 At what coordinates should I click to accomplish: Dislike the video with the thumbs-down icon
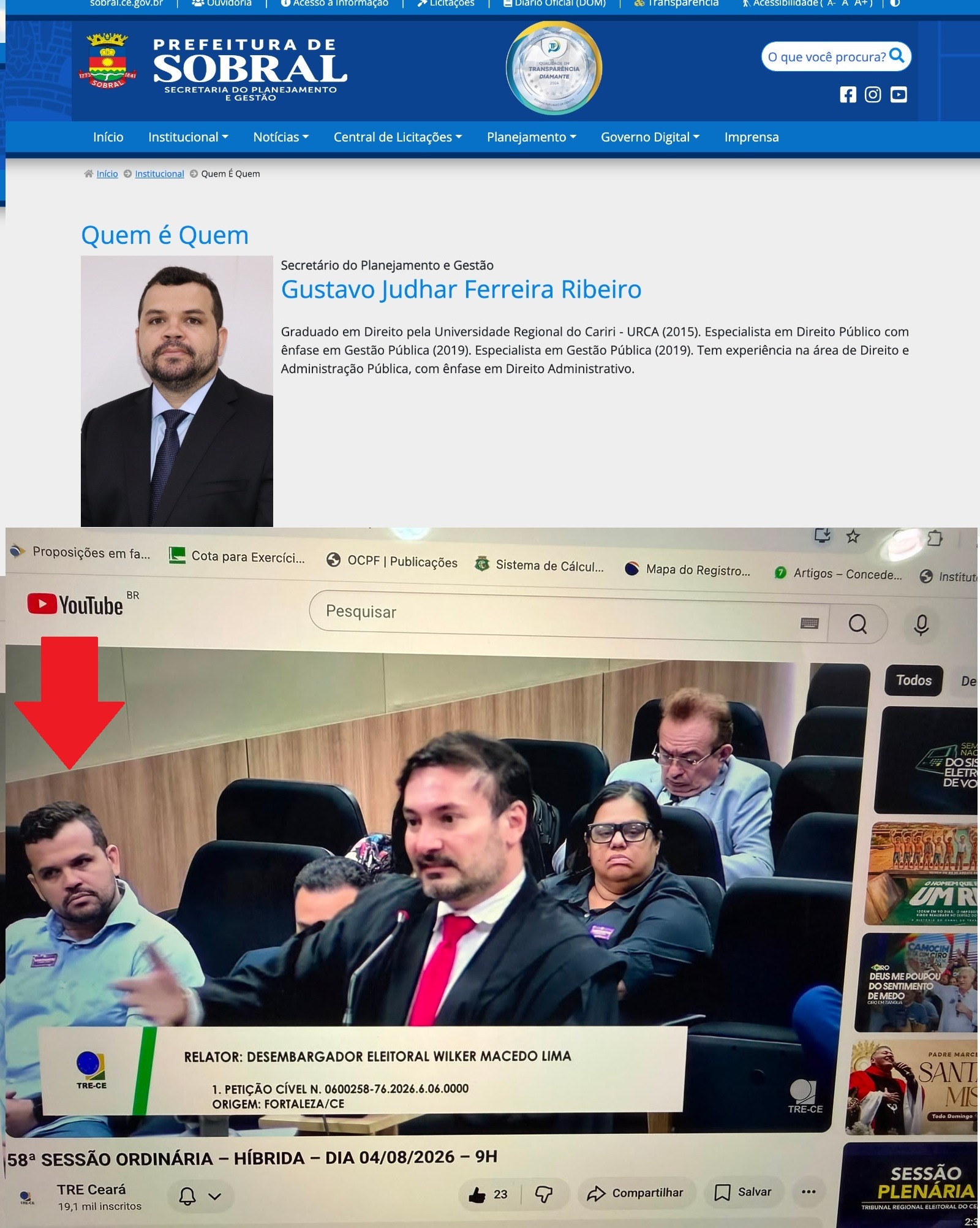[544, 1193]
